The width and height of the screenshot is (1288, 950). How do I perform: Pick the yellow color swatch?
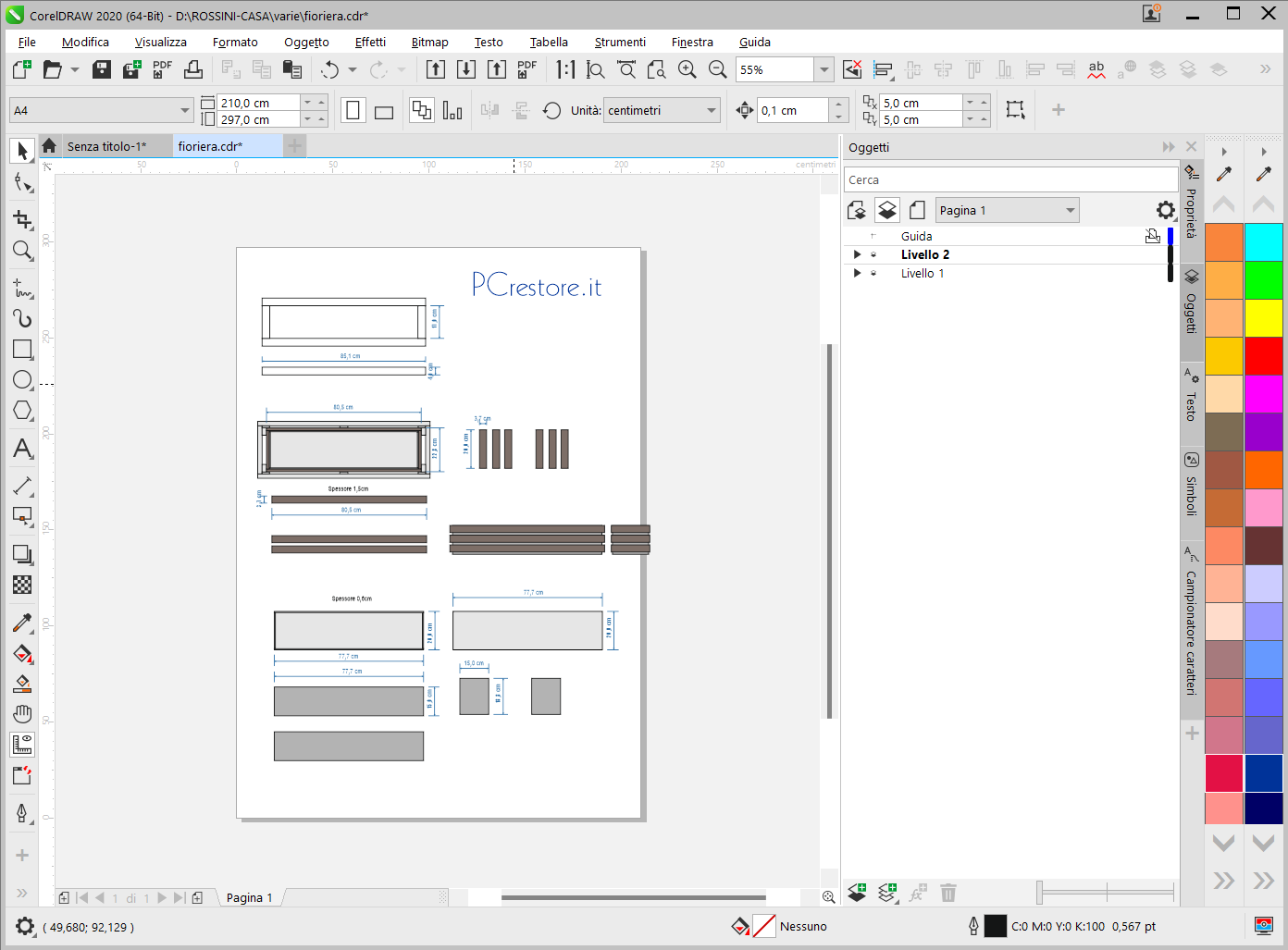[1264, 318]
